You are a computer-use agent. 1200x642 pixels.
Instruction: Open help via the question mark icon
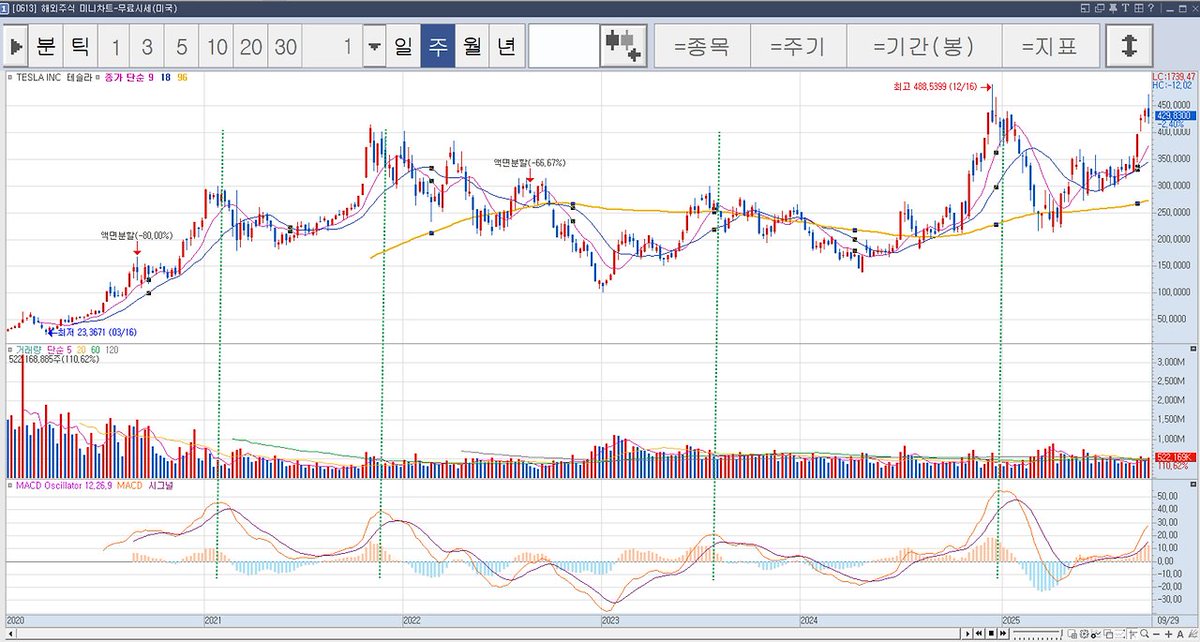click(1151, 8)
